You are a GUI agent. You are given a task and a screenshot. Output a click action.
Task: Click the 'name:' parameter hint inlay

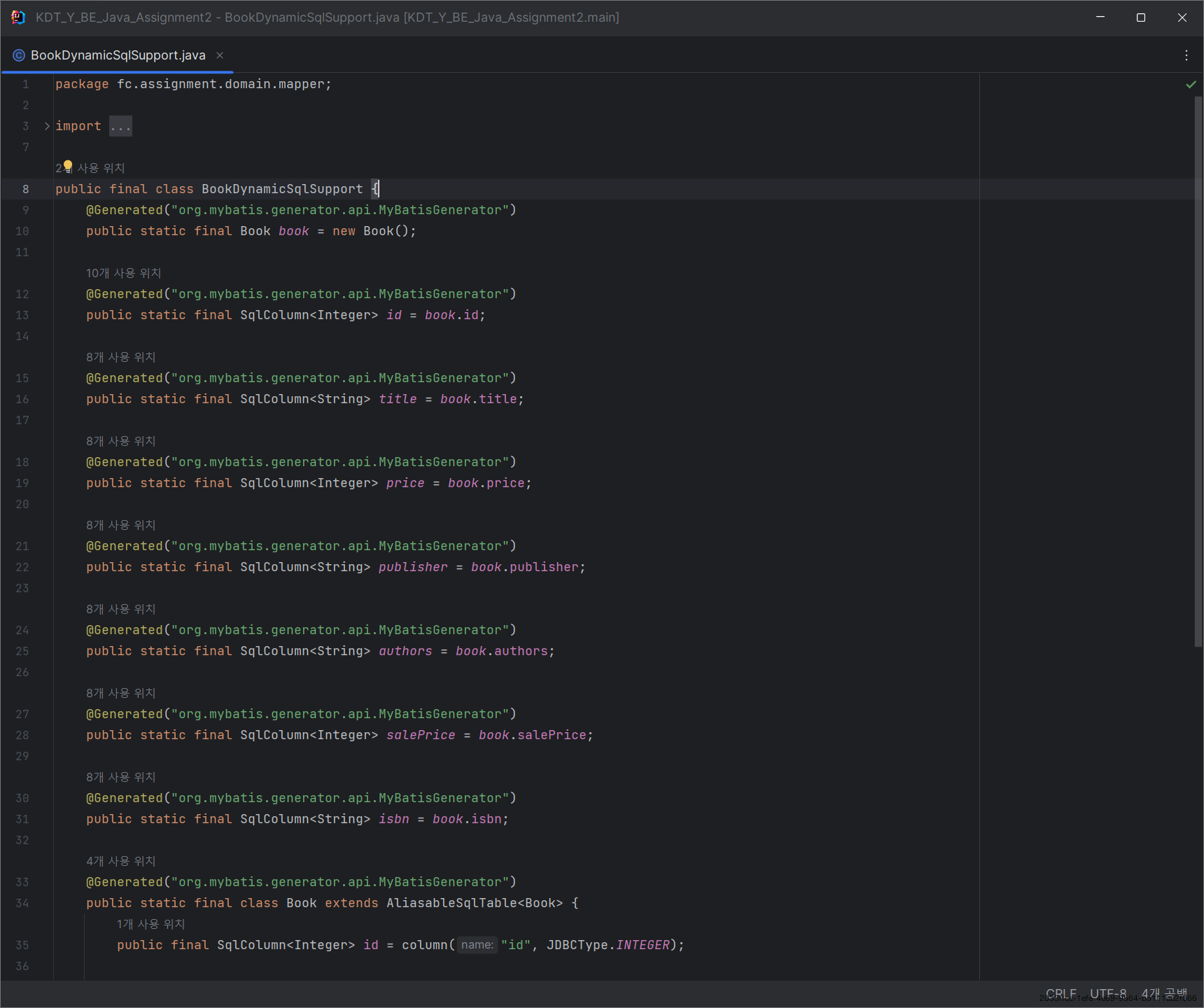pos(477,945)
